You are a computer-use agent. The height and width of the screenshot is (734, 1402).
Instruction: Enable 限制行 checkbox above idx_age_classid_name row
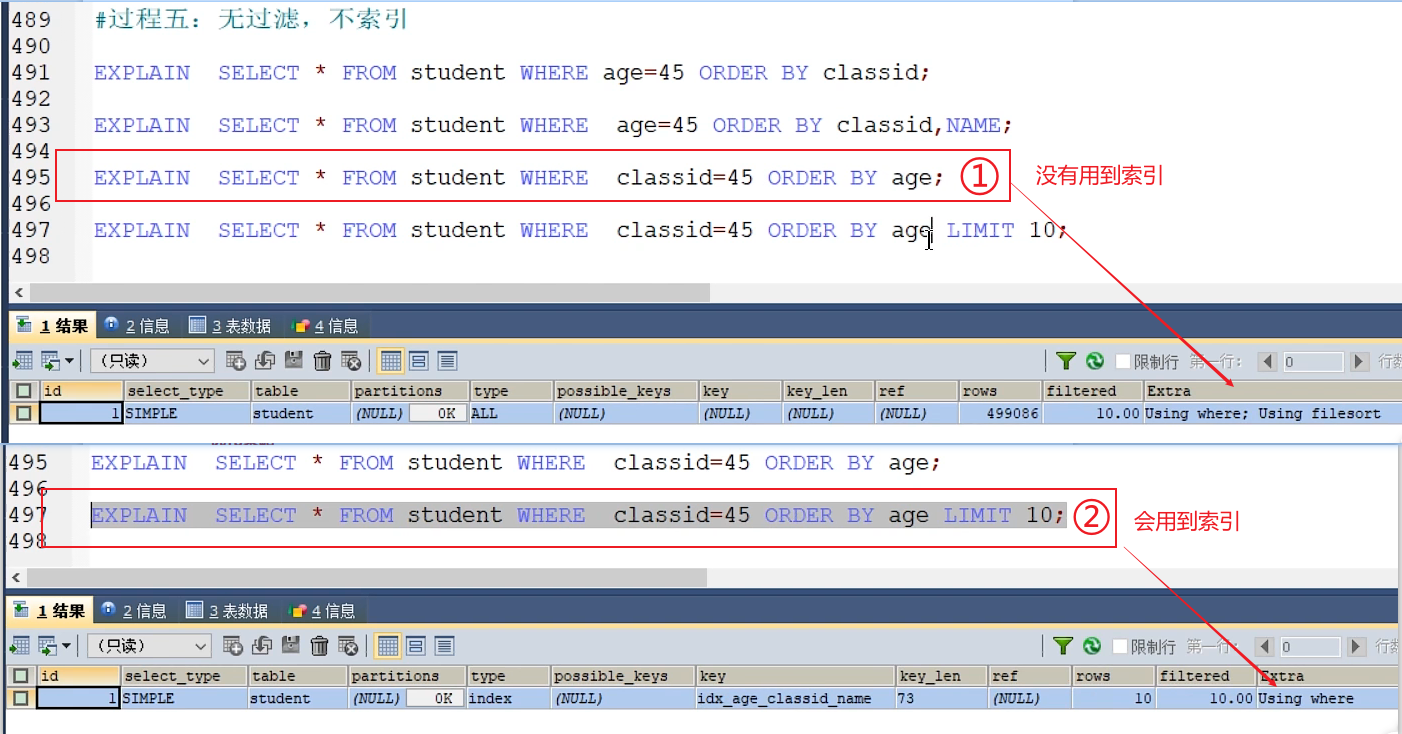pyautogui.click(x=1119, y=647)
